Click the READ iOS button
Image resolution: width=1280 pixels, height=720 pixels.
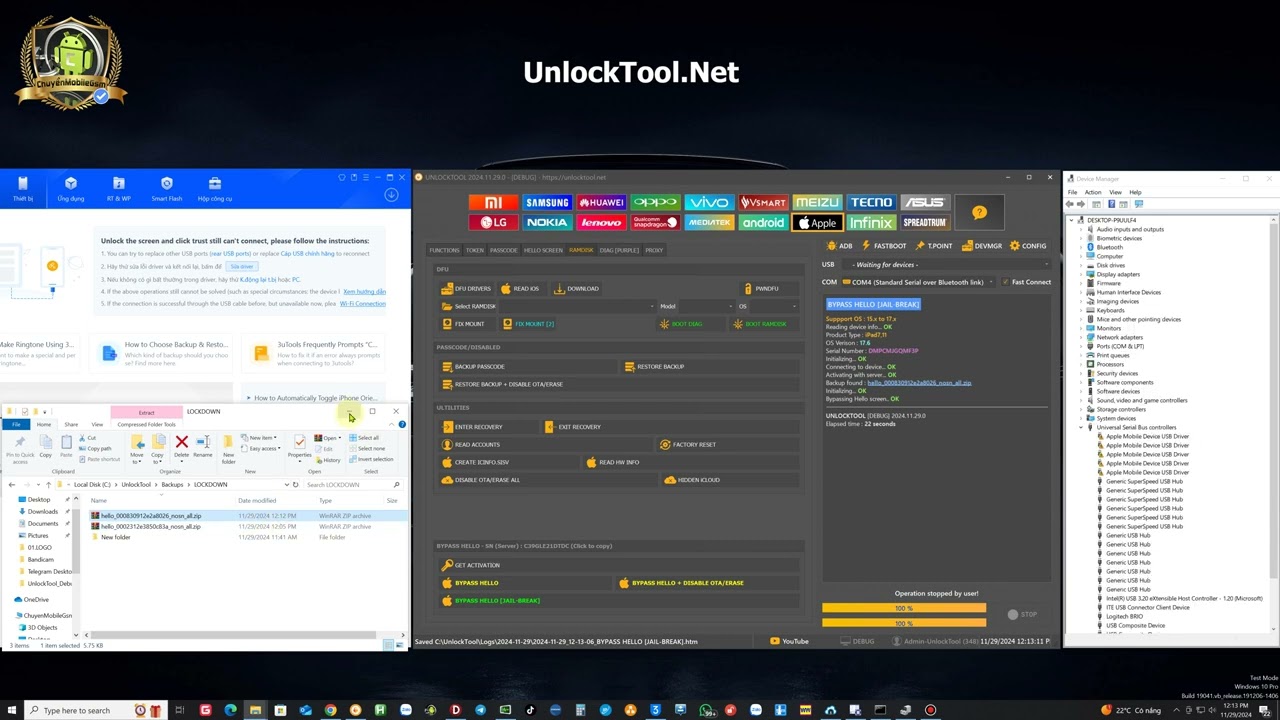[520, 289]
